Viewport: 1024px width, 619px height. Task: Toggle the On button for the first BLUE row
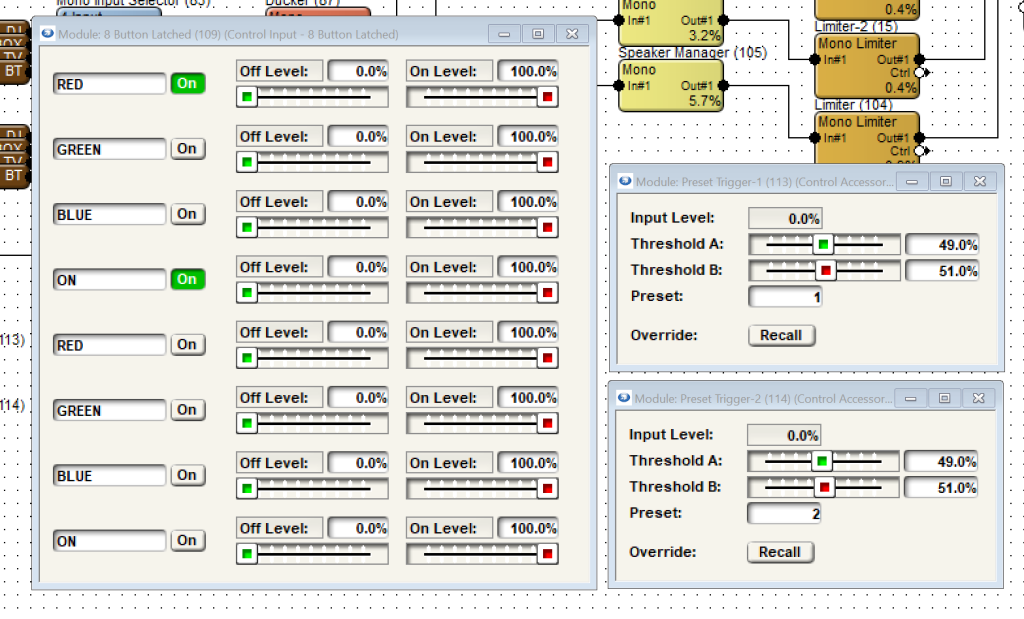[187, 214]
